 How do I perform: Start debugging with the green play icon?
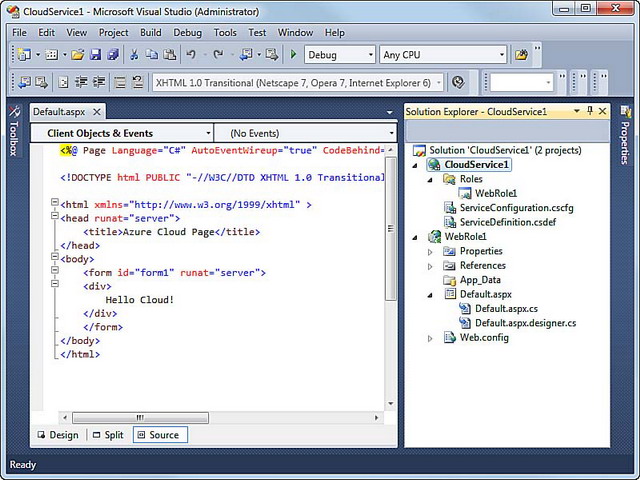click(293, 54)
